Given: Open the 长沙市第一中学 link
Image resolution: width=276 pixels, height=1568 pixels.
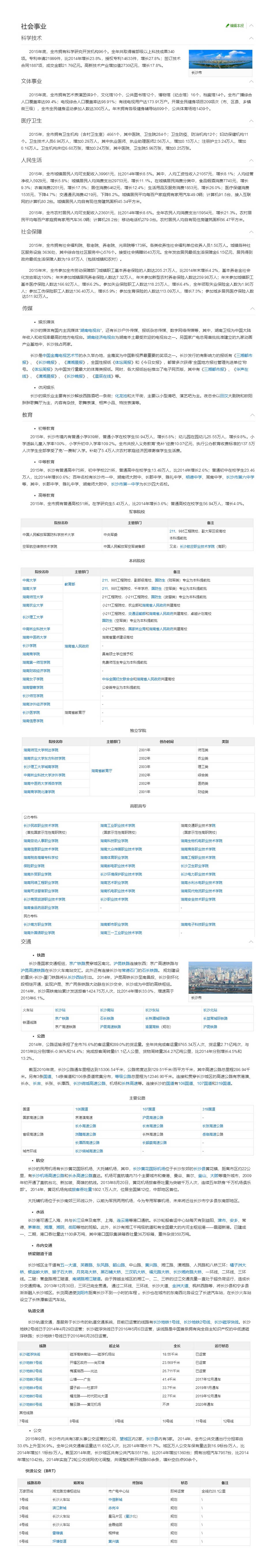Looking at the screenshot, I should (x=124, y=484).
